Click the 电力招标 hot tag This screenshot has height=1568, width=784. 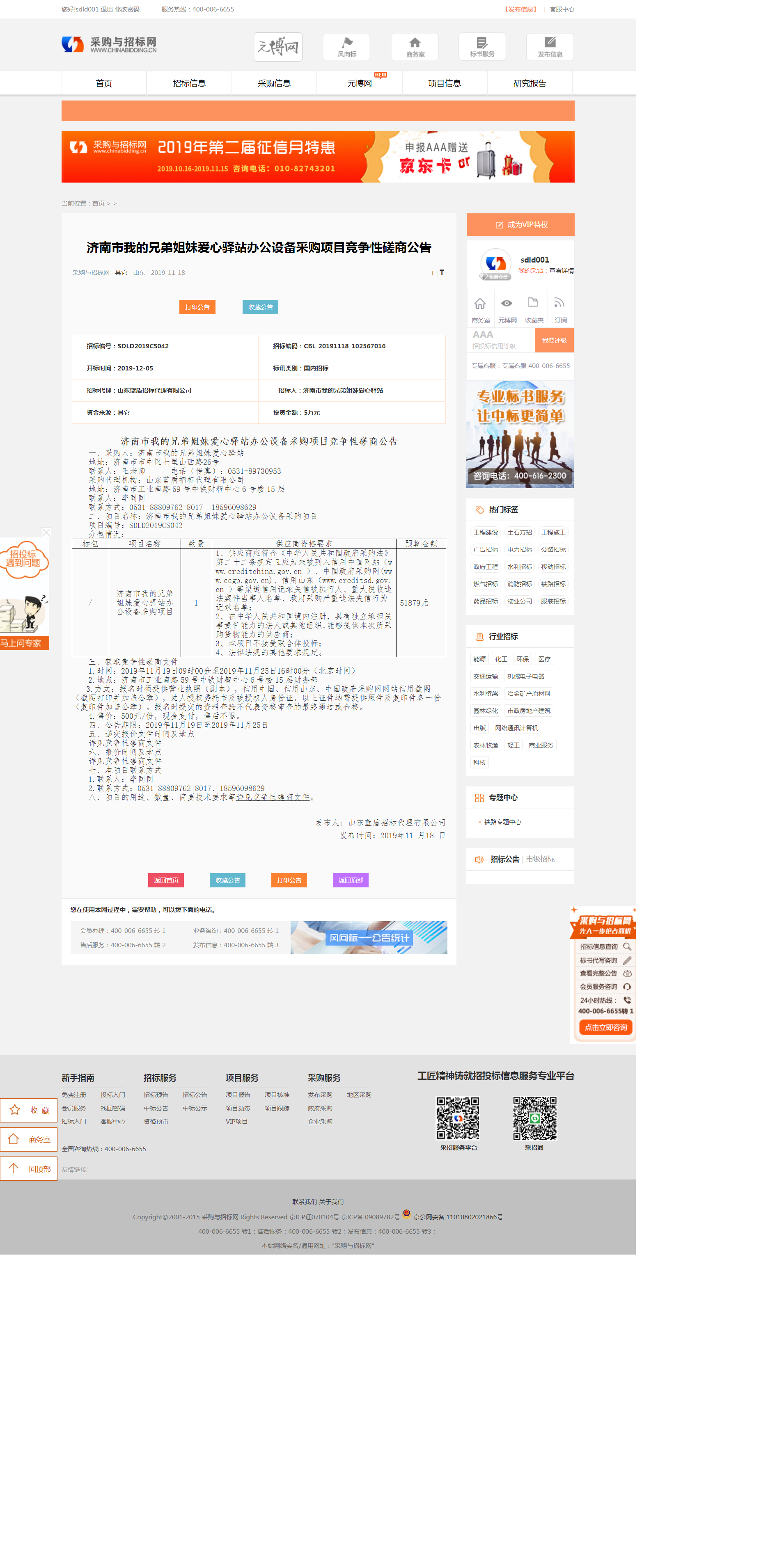click(x=520, y=550)
